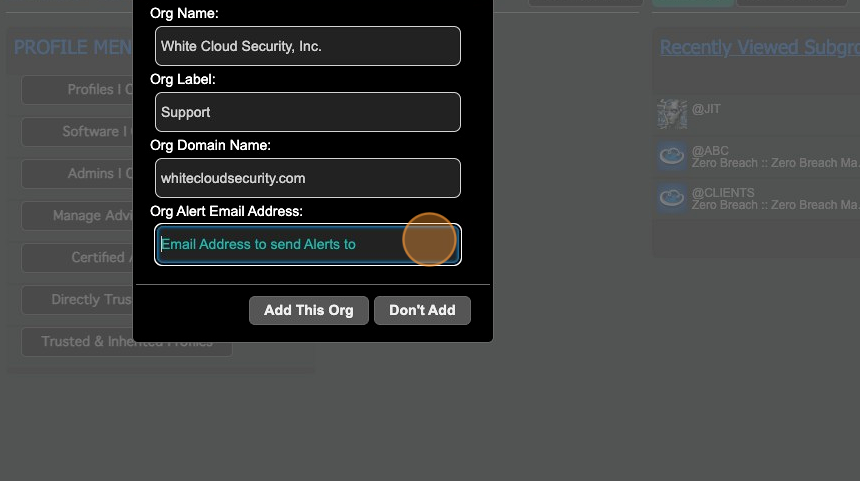Select the Org Domain Name input
The height and width of the screenshot is (481, 860).
click(308, 178)
